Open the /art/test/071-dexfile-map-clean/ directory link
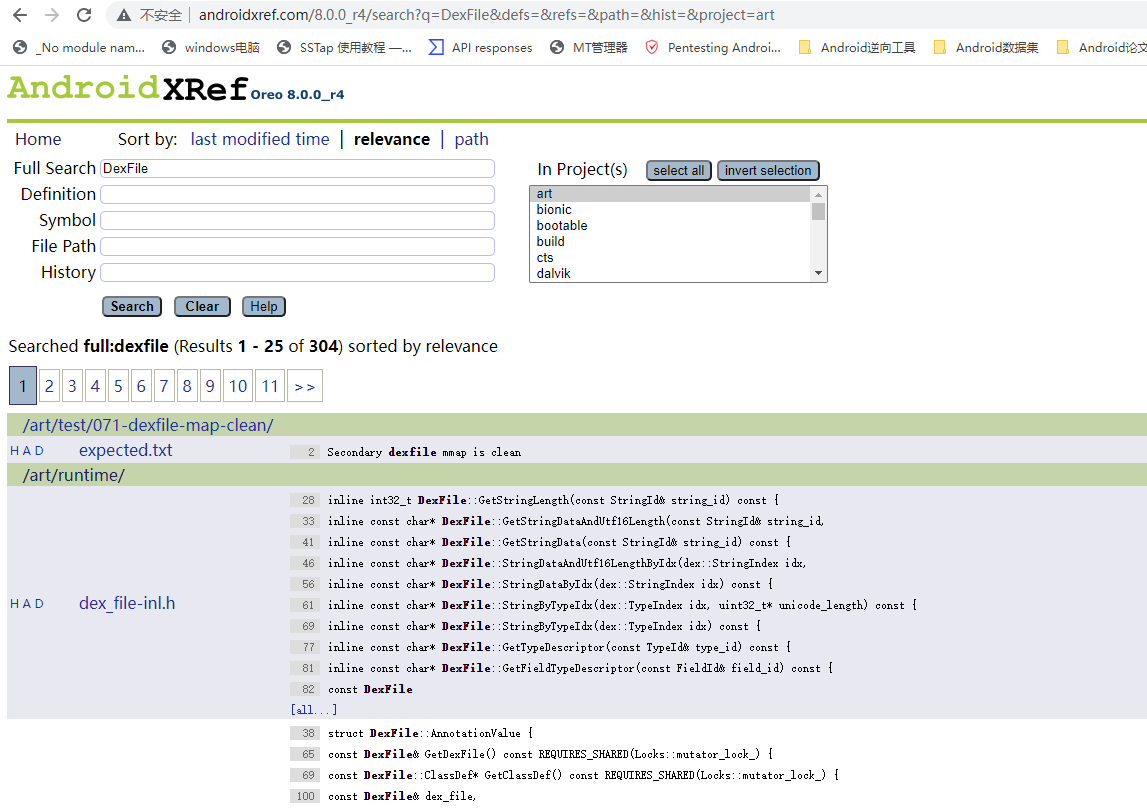1147x810 pixels. (x=148, y=425)
